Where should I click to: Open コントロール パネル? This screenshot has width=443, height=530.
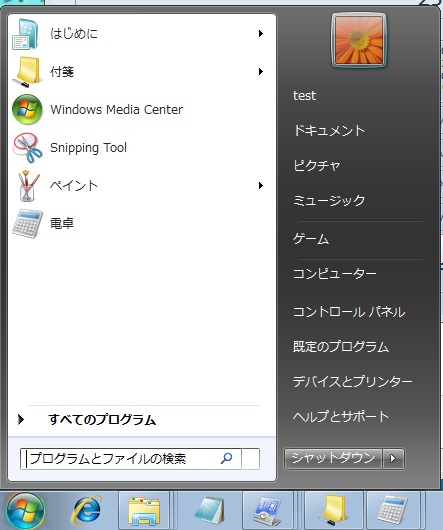point(349,312)
